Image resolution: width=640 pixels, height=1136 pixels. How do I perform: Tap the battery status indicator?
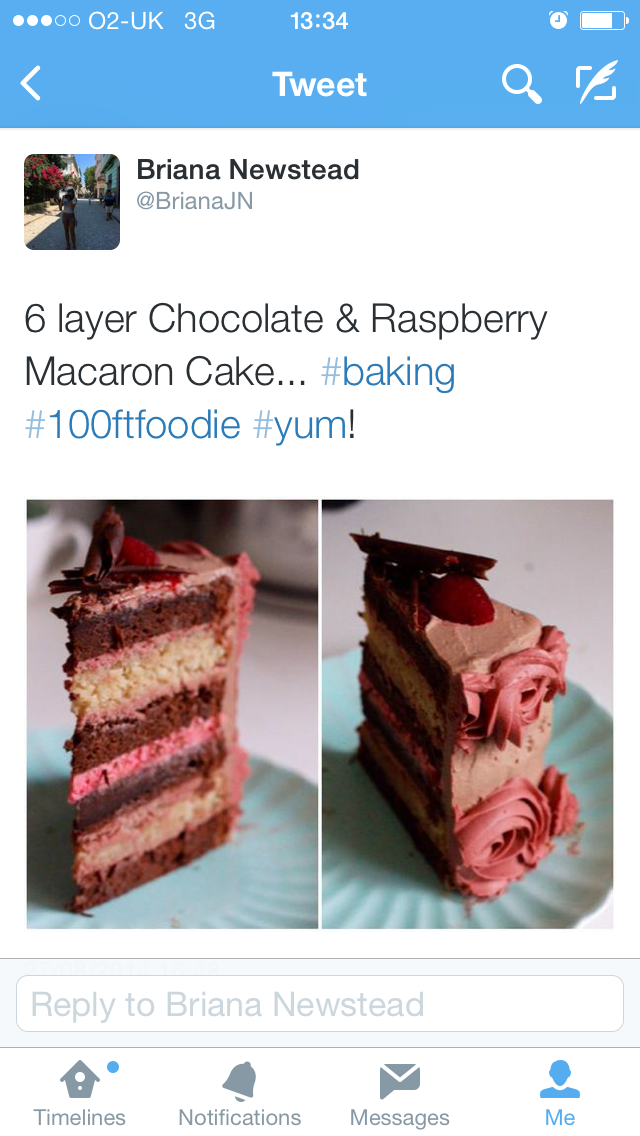coord(604,20)
